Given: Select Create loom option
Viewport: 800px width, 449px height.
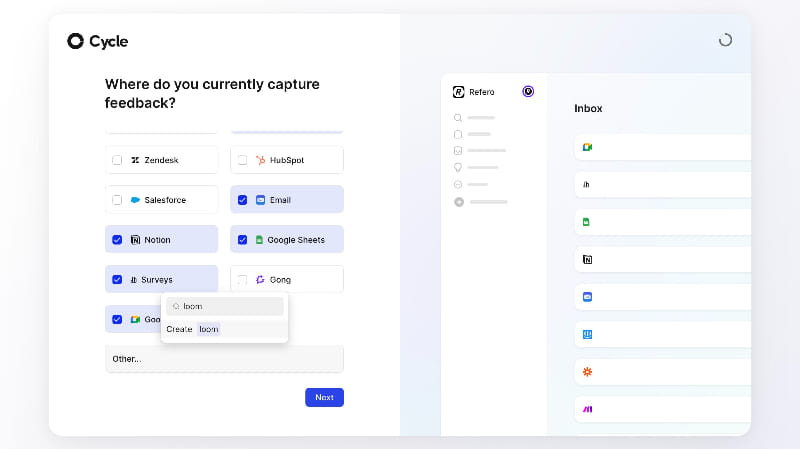Looking at the screenshot, I should [224, 329].
